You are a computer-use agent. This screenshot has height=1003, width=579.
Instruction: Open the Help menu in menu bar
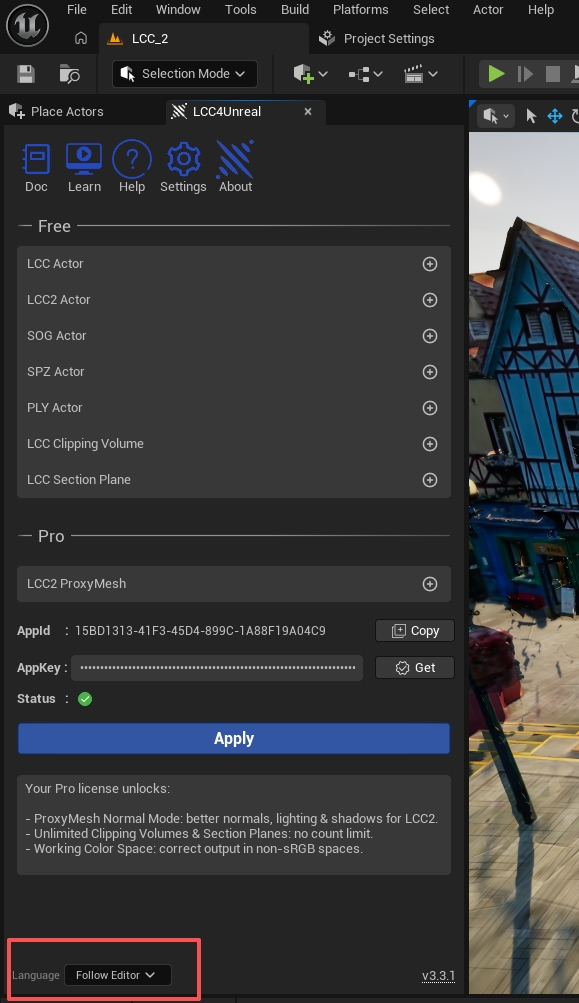541,10
